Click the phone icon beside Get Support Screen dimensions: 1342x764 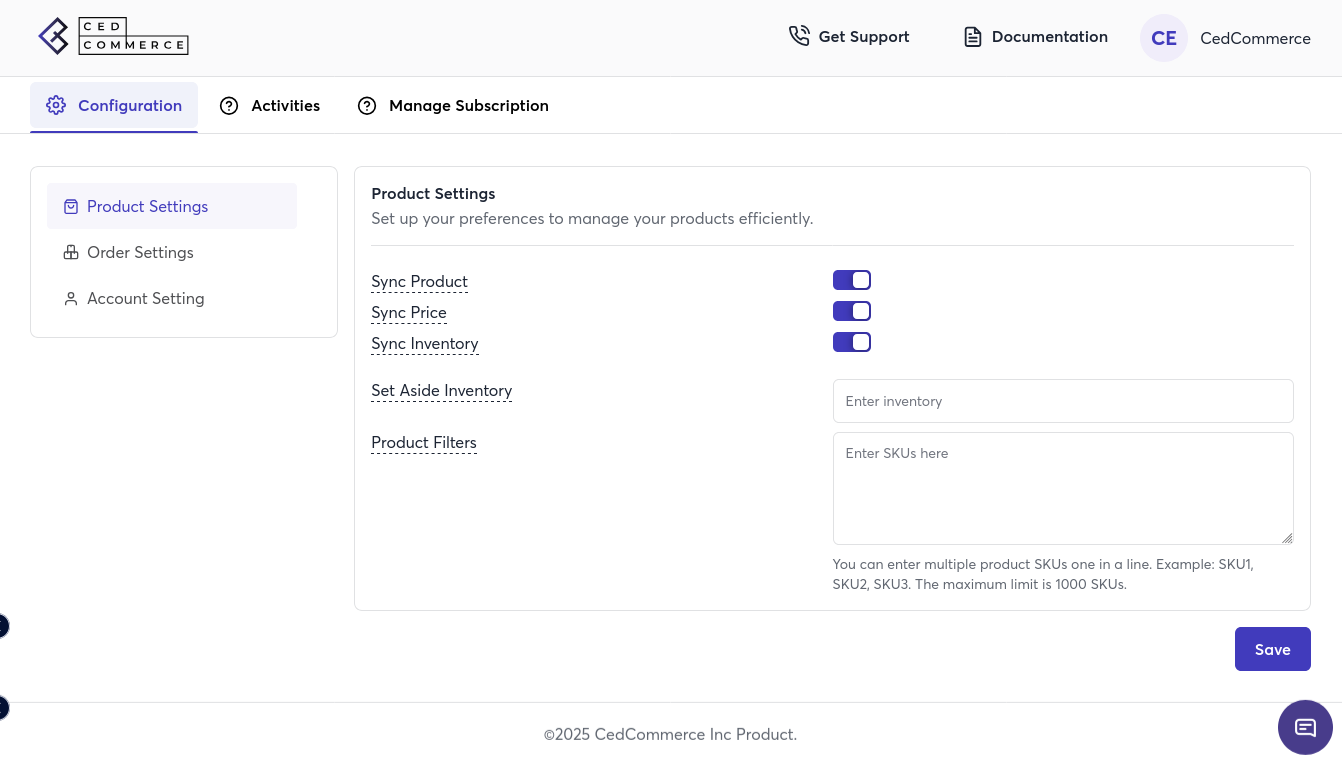[799, 37]
